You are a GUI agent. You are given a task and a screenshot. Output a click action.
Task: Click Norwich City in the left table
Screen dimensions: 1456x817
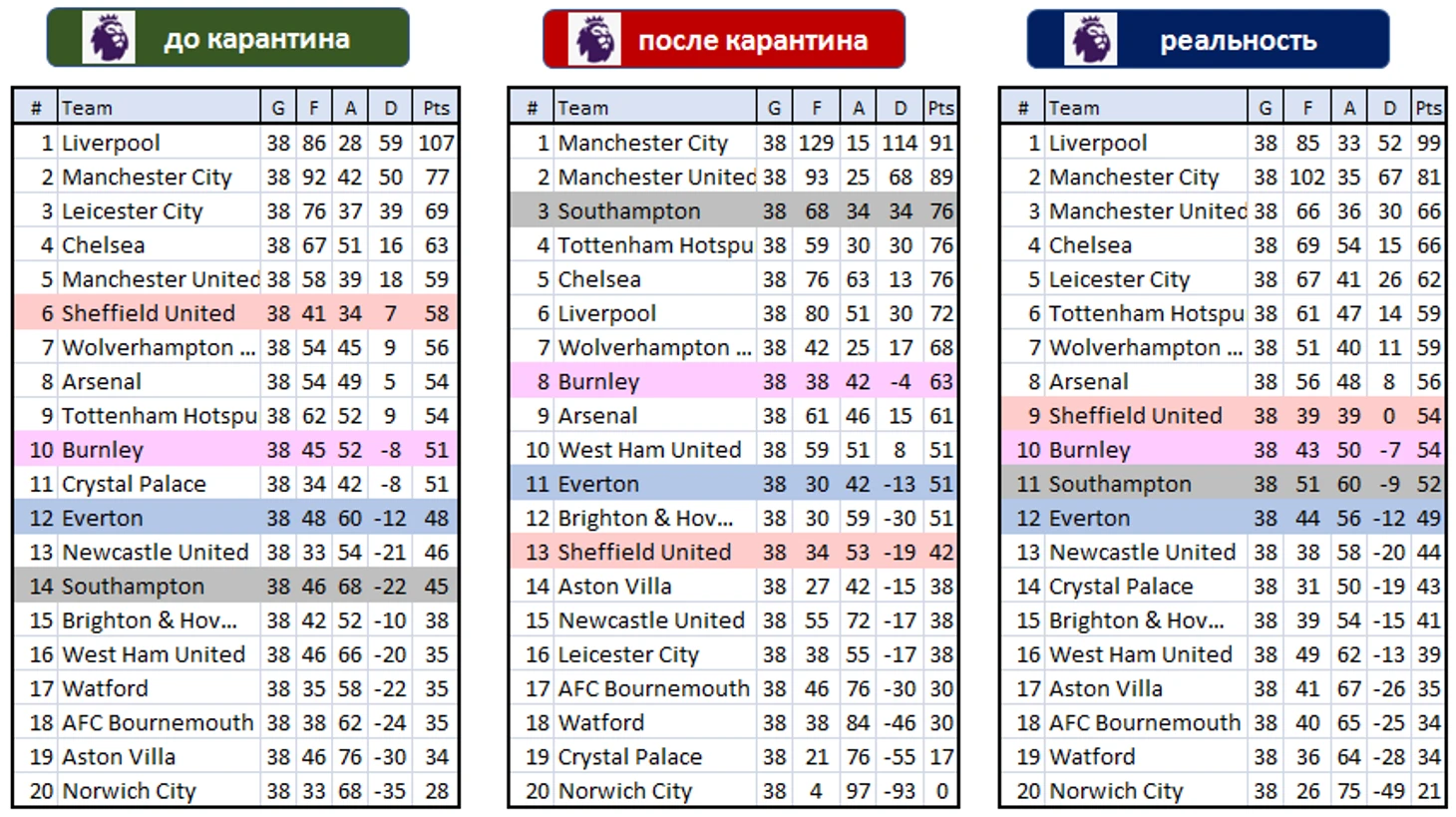tap(129, 791)
